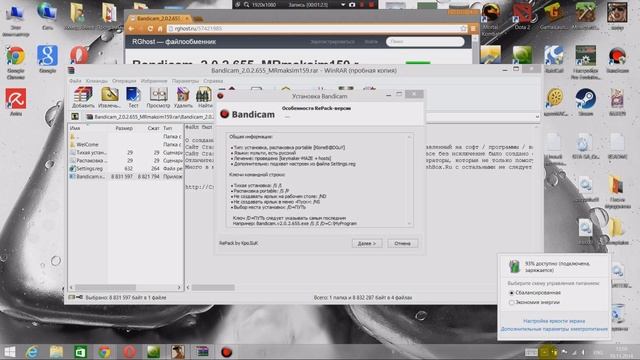Select Chrome tab Bandicam_2.0.2.655
This screenshot has width=640, height=360.
point(158,18)
